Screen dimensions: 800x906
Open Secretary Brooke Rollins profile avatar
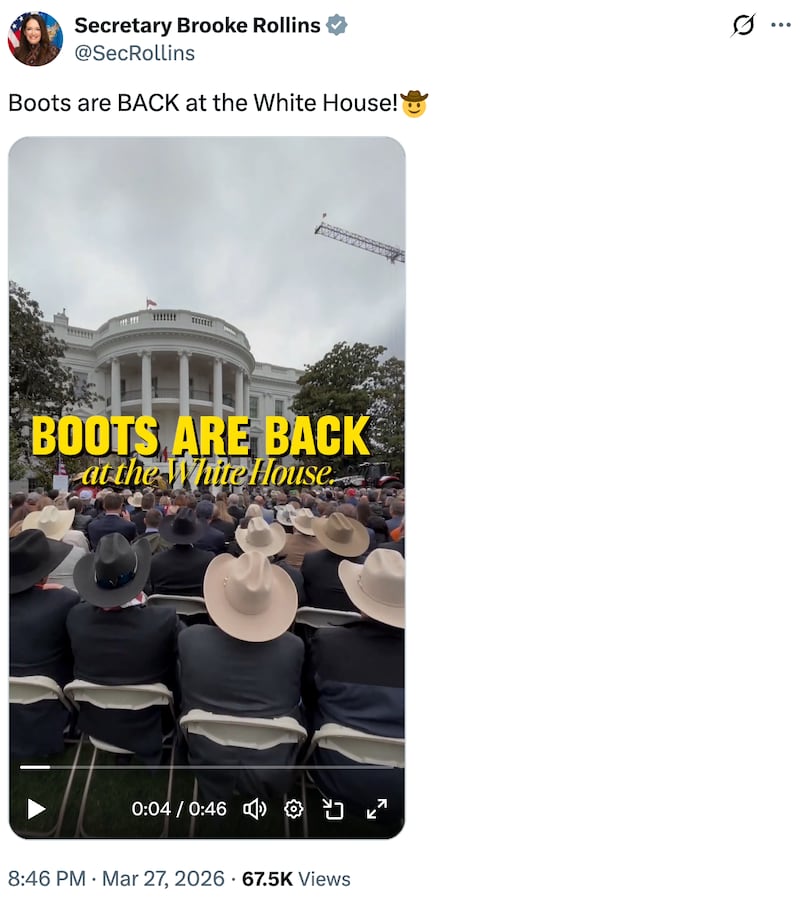point(35,39)
